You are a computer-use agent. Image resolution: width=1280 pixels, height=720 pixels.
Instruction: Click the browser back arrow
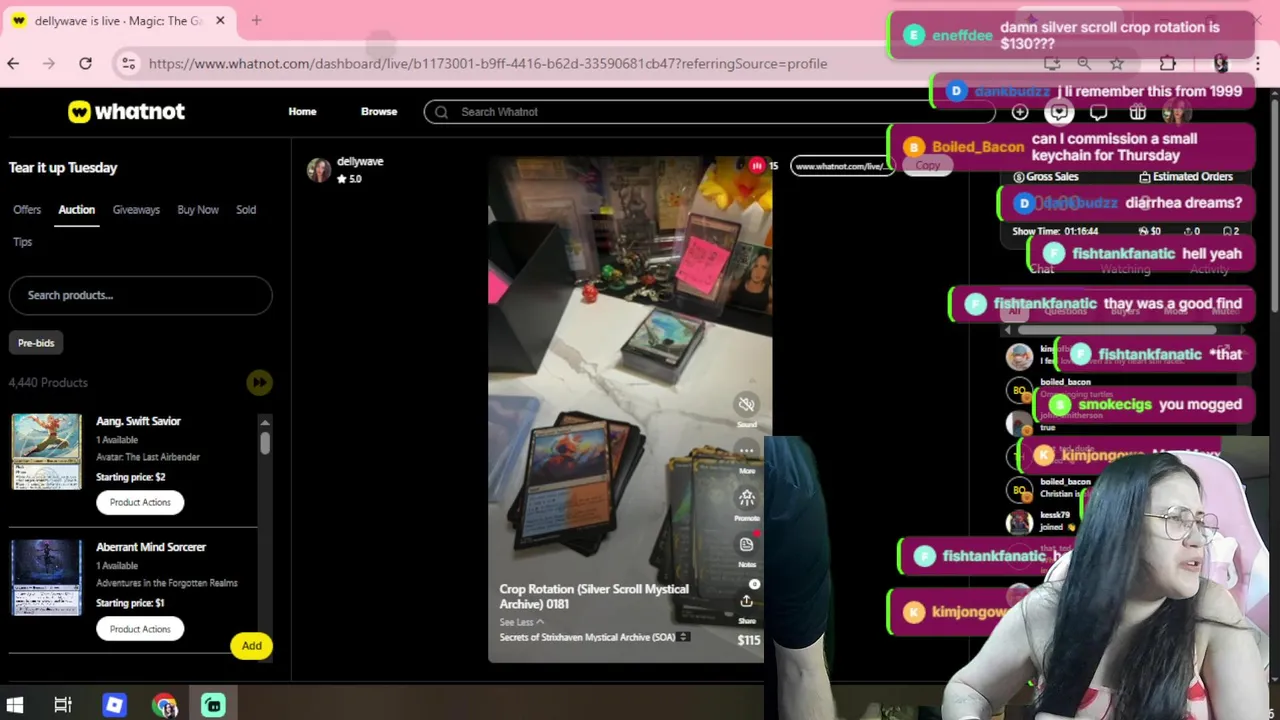point(13,63)
